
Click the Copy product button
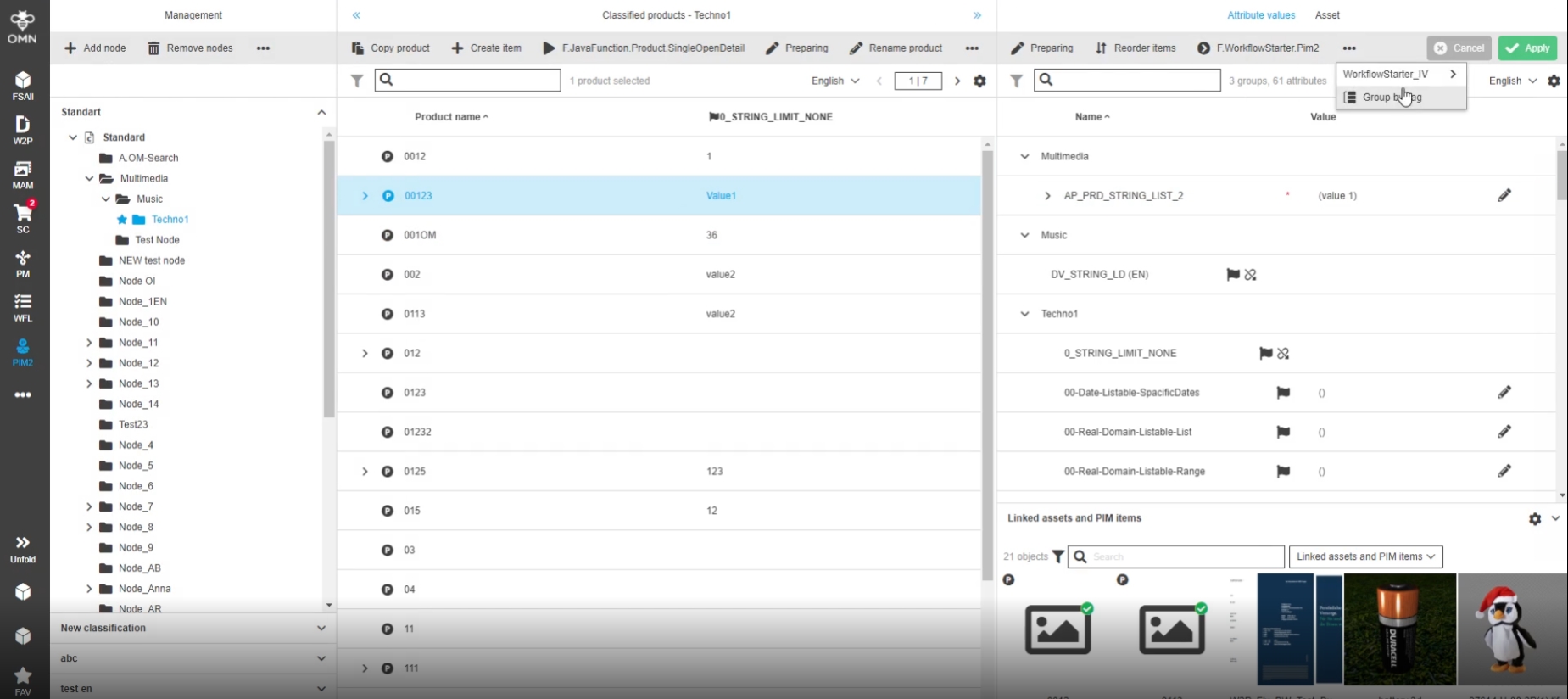tap(391, 48)
